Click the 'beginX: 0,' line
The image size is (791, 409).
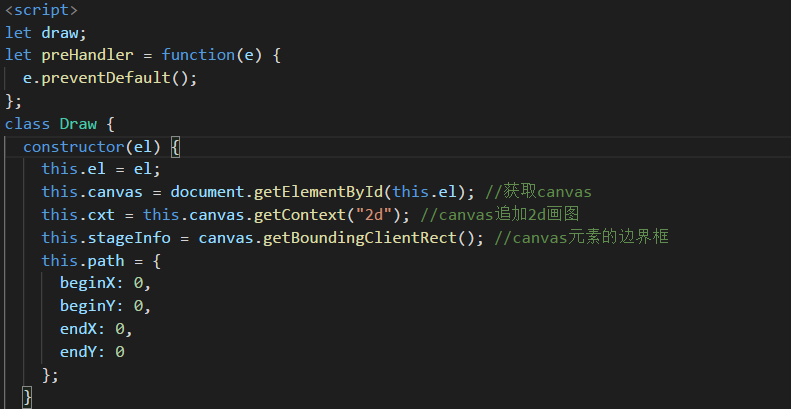(105, 283)
